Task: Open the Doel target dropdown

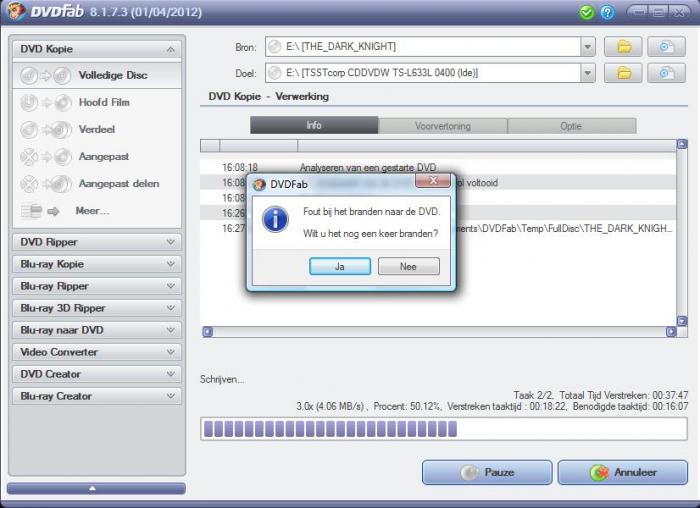Action: click(x=588, y=73)
